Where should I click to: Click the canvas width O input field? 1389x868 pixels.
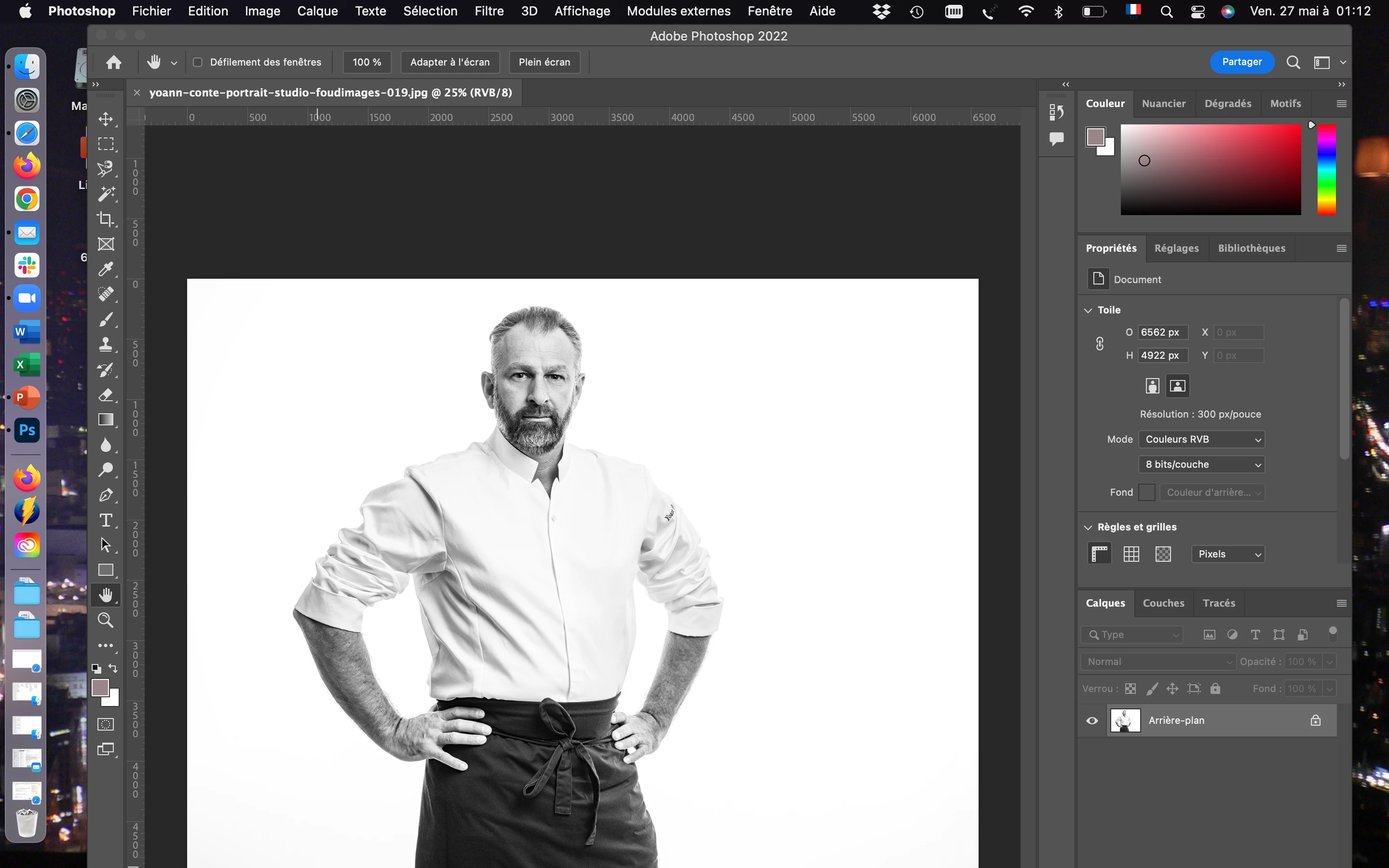point(1162,332)
